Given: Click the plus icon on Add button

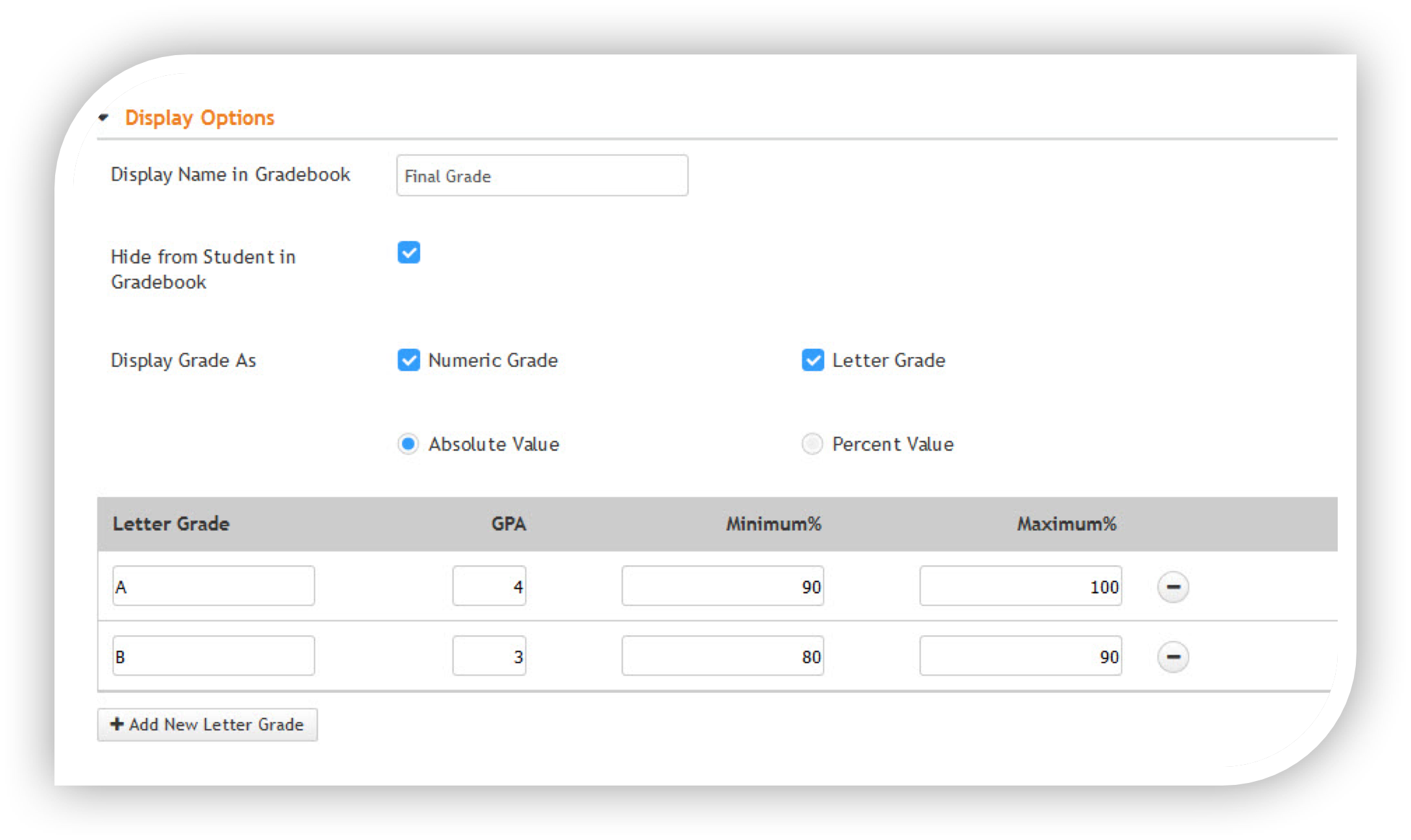Looking at the screenshot, I should click(117, 724).
